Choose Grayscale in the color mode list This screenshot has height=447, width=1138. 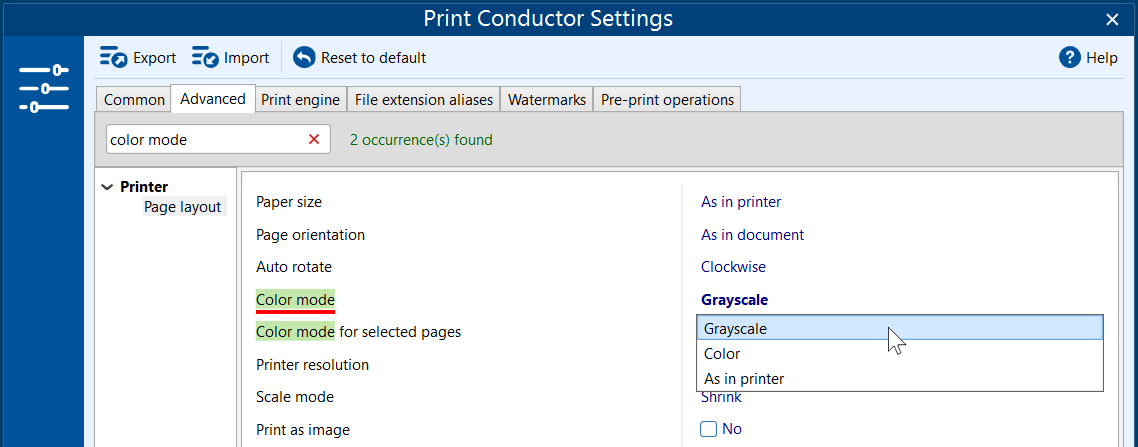pos(735,328)
